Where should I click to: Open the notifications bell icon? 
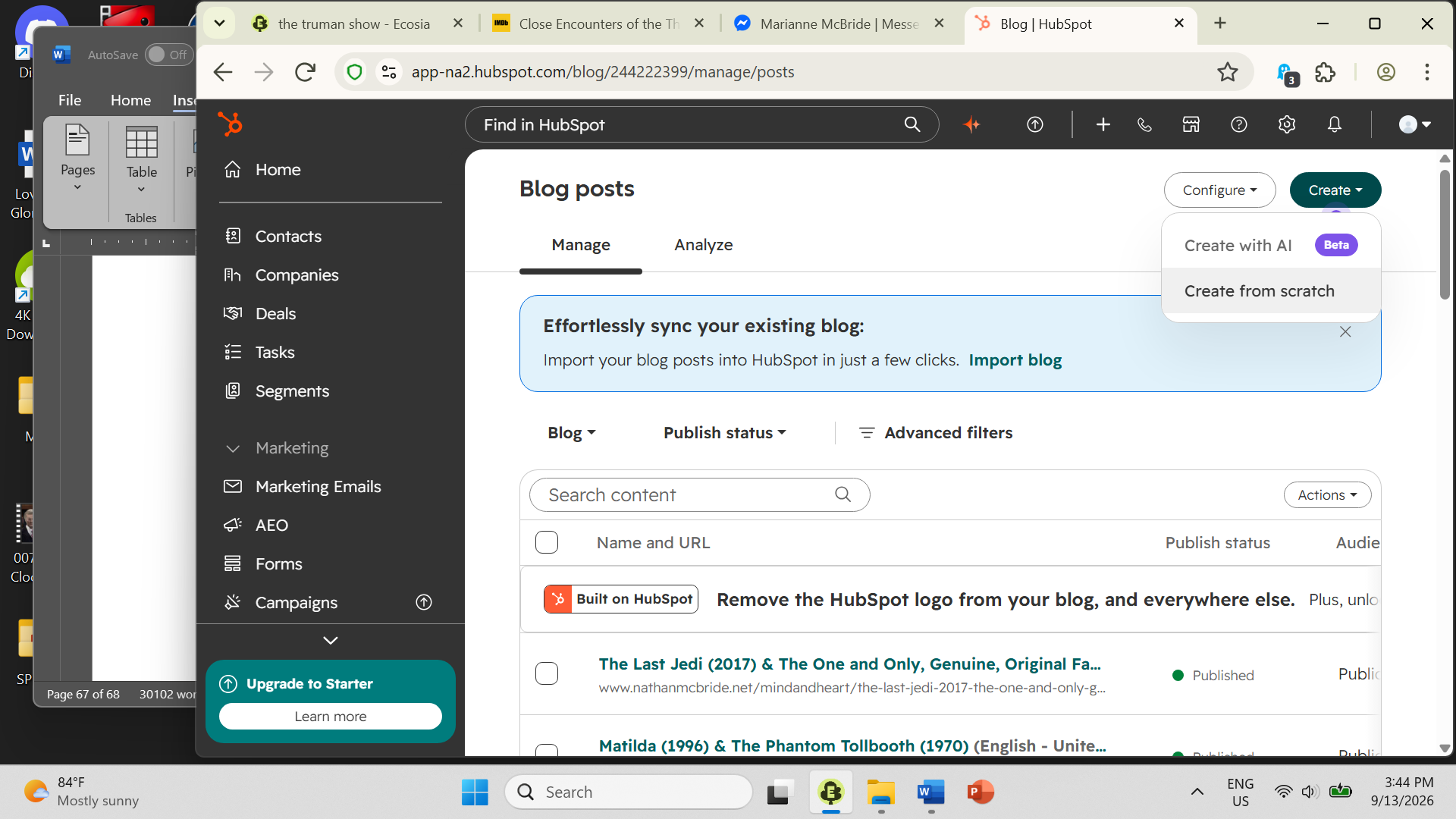click(x=1335, y=124)
